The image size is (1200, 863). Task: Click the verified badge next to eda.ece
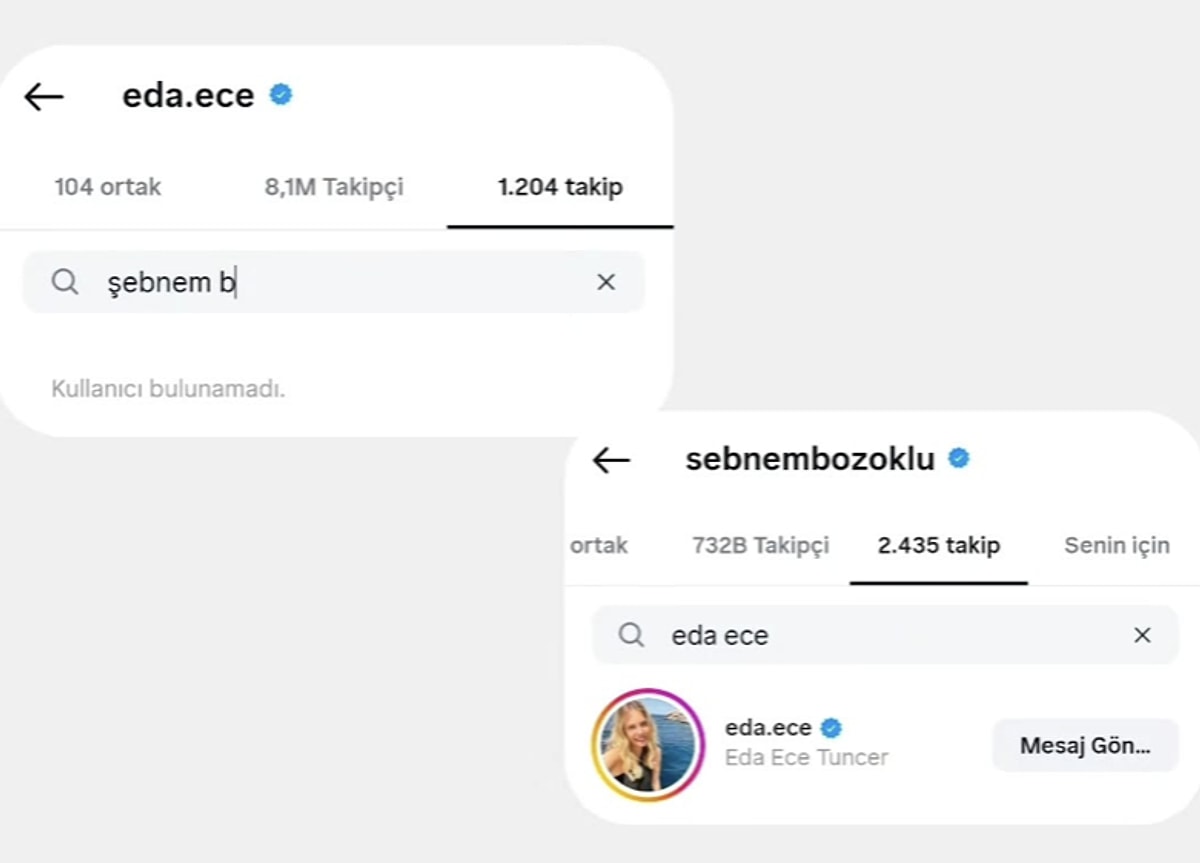(281, 94)
